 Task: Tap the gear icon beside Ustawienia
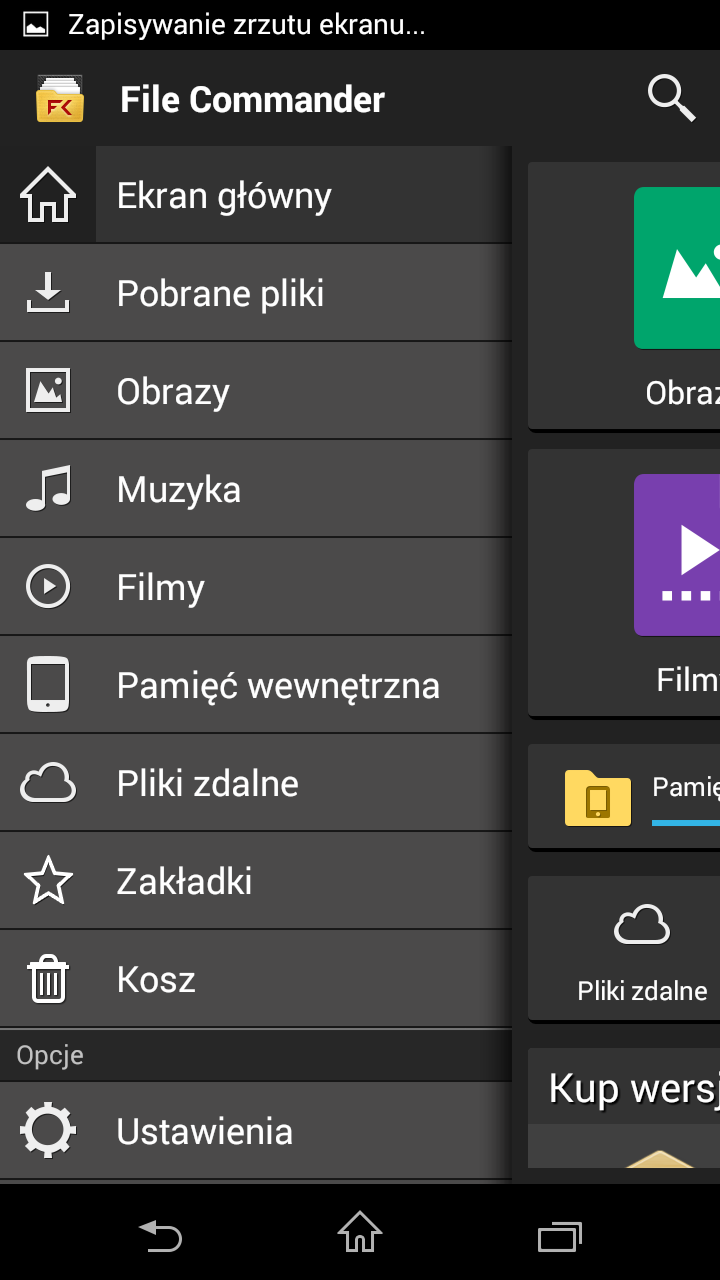click(48, 1131)
